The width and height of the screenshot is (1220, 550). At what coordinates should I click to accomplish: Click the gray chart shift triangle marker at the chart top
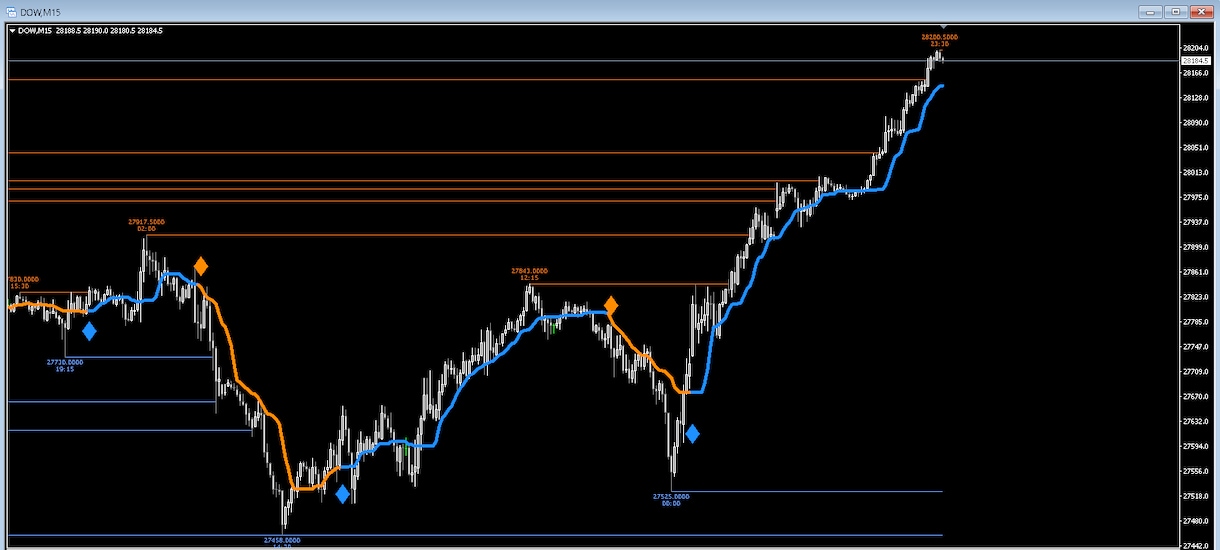point(943,27)
